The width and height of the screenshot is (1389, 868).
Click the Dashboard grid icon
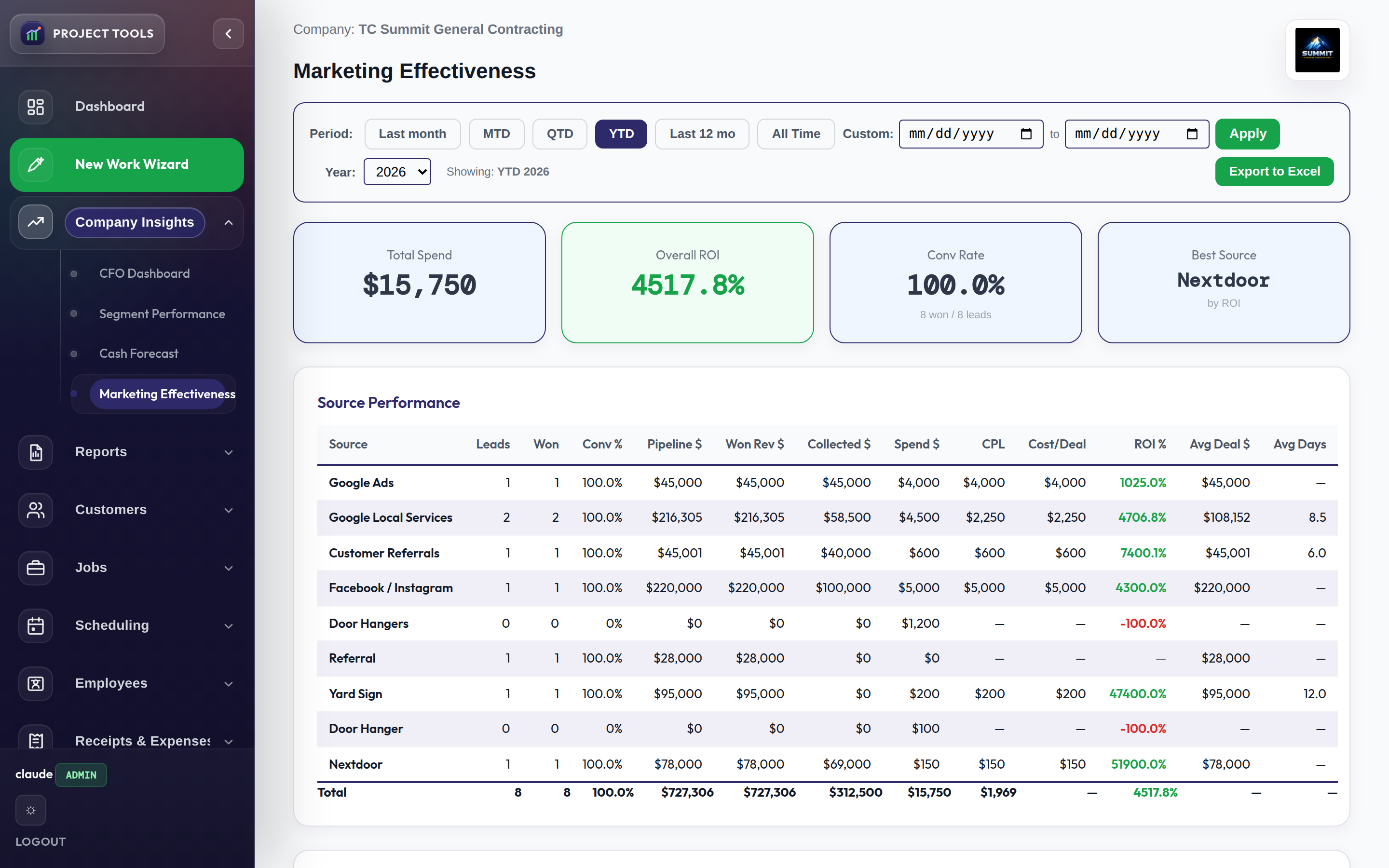point(36,107)
